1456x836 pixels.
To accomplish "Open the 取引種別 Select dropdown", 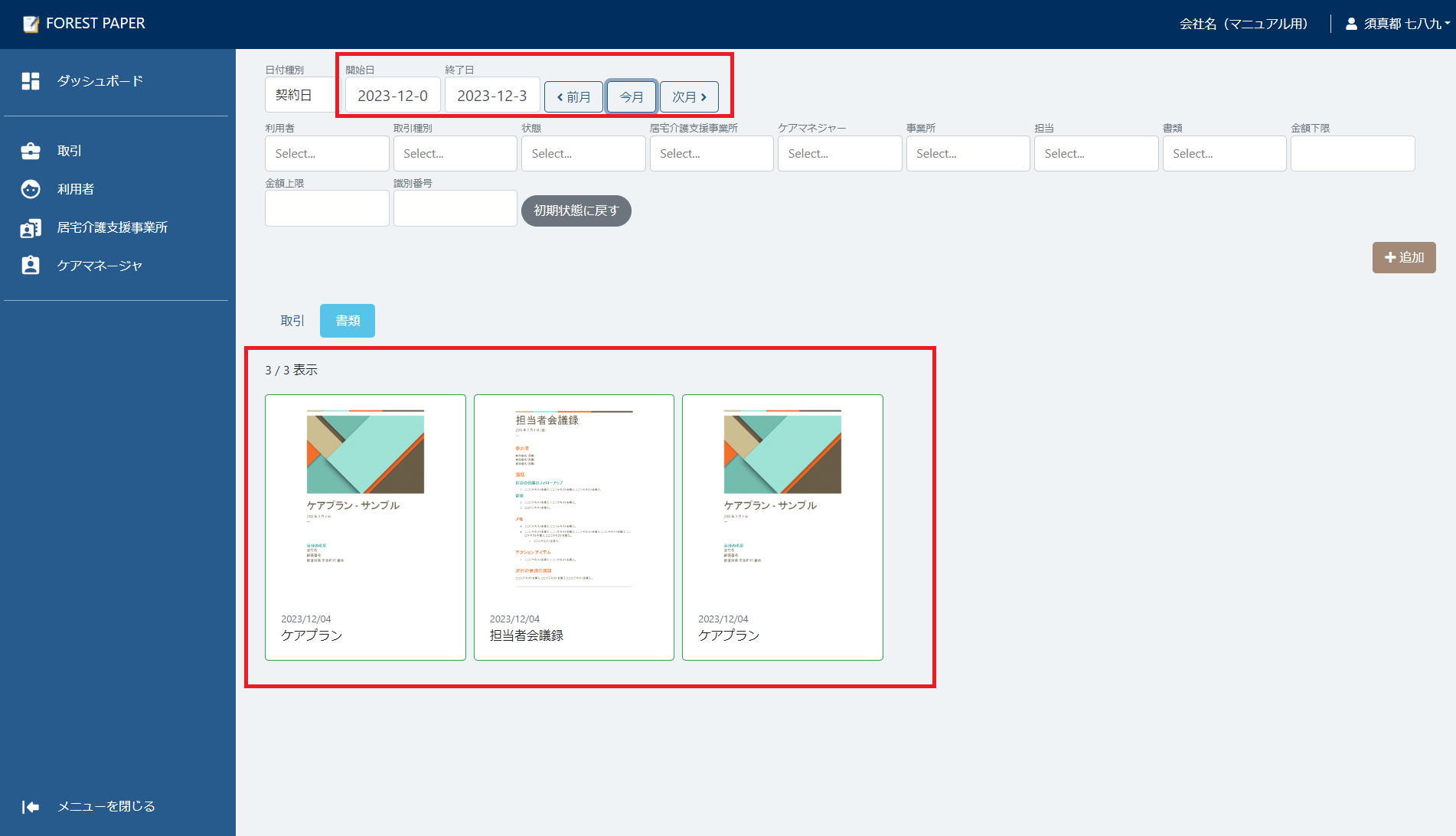I will click(x=455, y=154).
